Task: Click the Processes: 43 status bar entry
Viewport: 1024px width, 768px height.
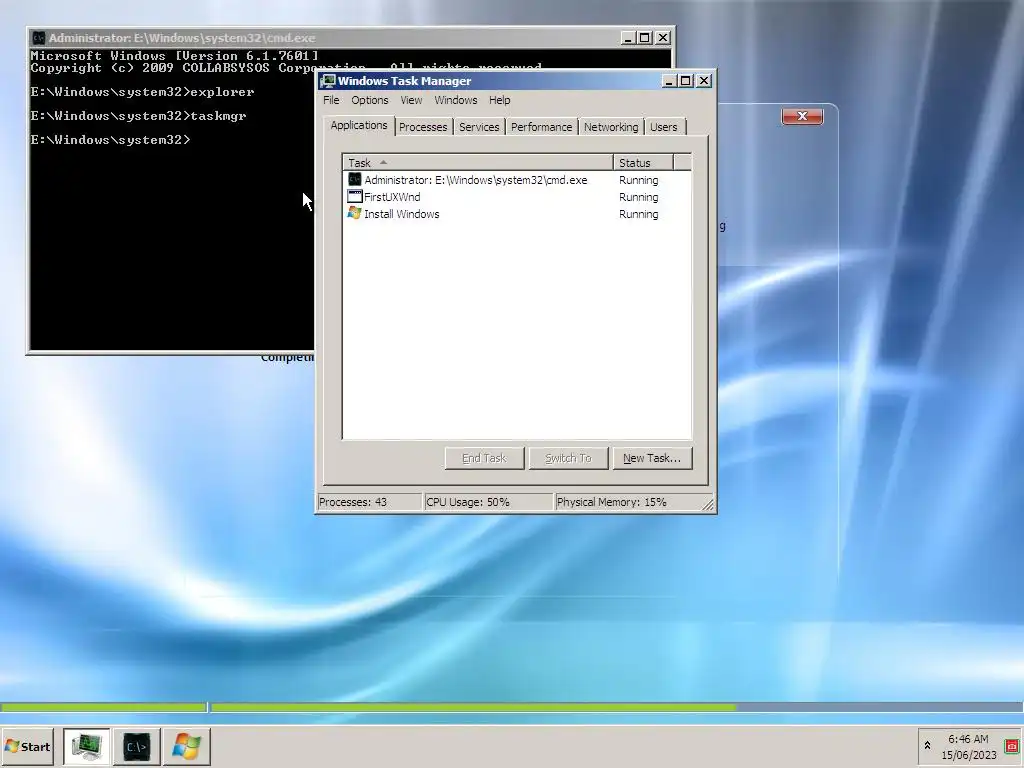Action: click(369, 502)
